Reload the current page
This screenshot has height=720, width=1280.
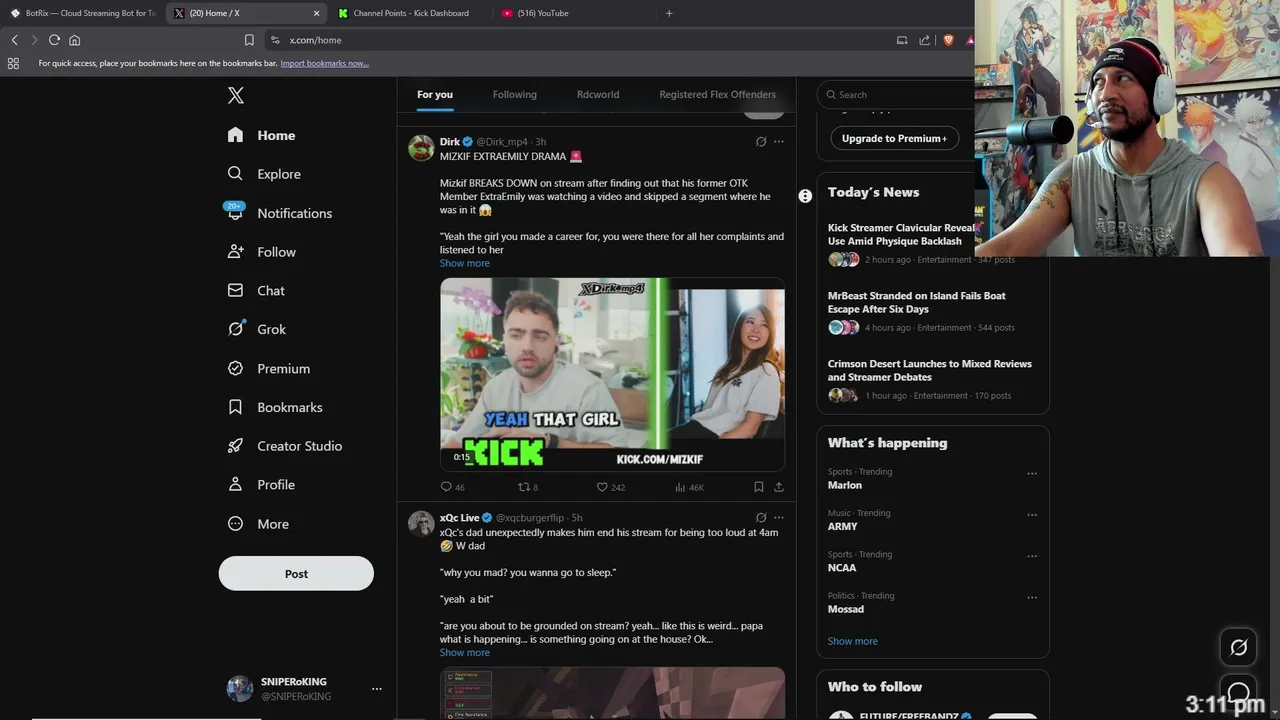point(54,40)
